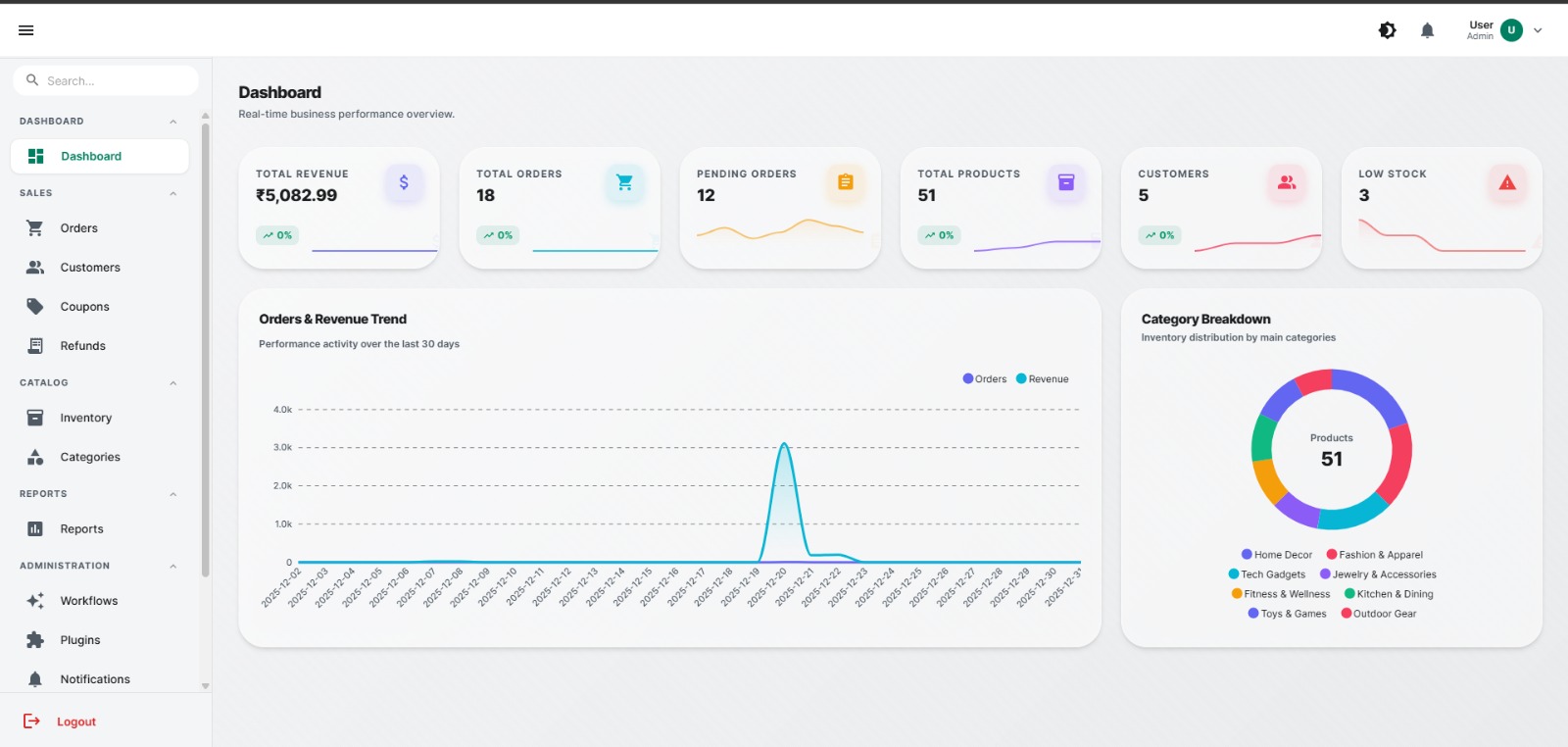The height and width of the screenshot is (747, 1568).
Task: Collapse the Catalog sidebar section
Action: (x=172, y=383)
